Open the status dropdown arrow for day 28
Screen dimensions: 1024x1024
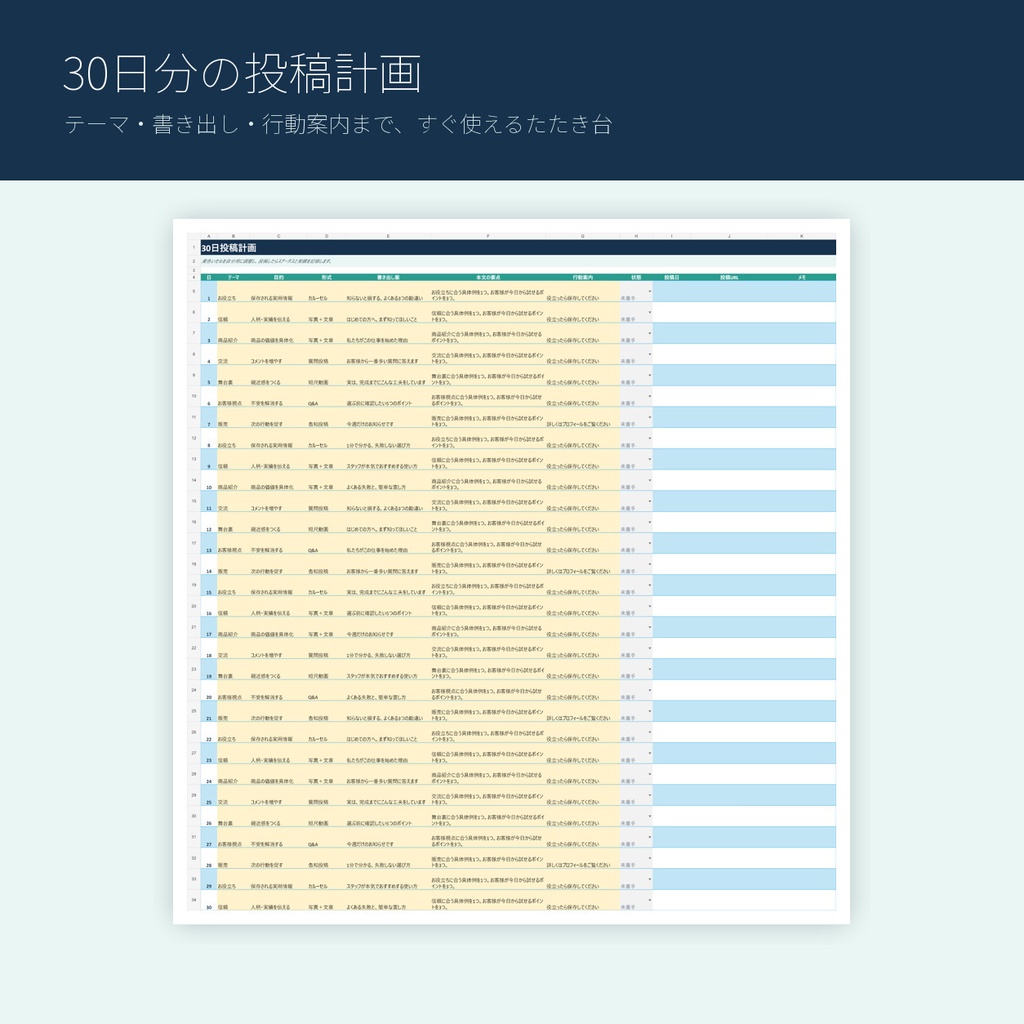[x=649, y=859]
